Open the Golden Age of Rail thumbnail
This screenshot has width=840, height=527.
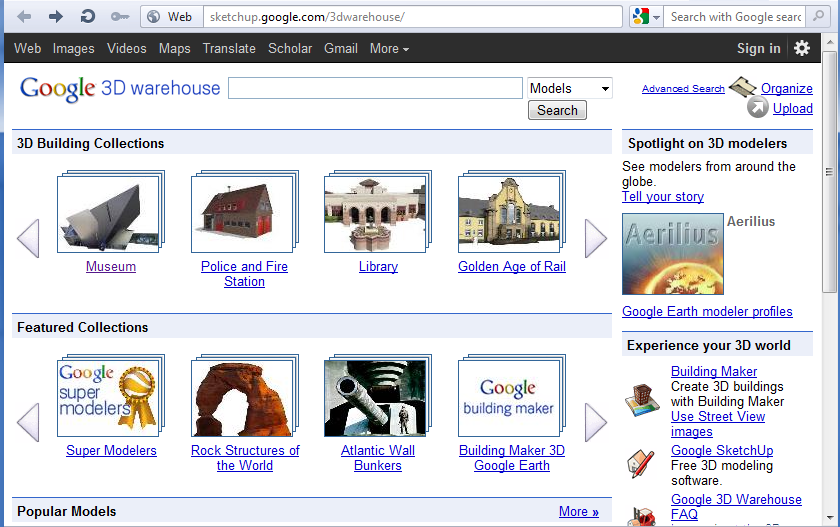pyautogui.click(x=512, y=212)
